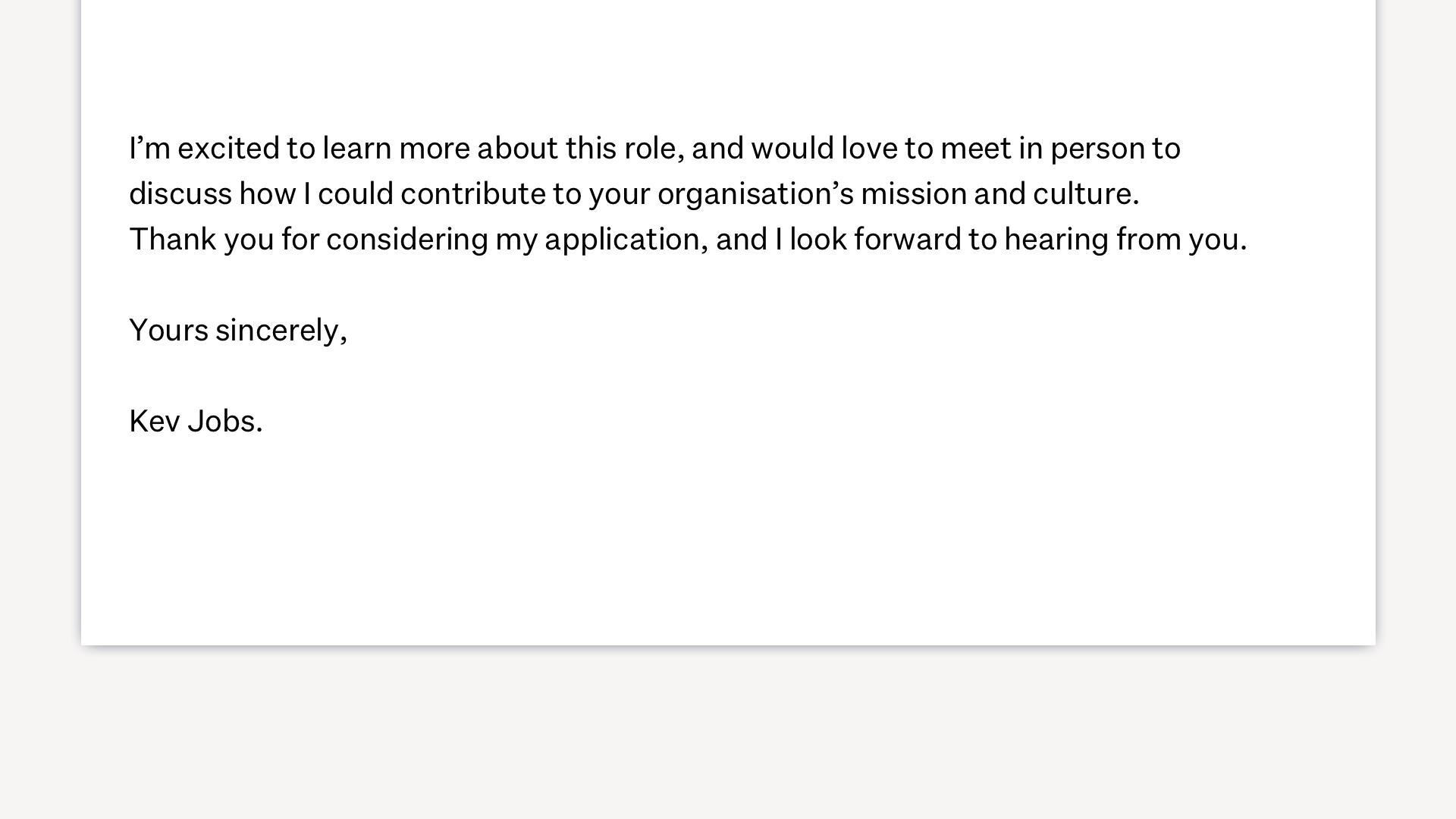
Task: Click the word "forward" in third line
Action: tap(908, 240)
